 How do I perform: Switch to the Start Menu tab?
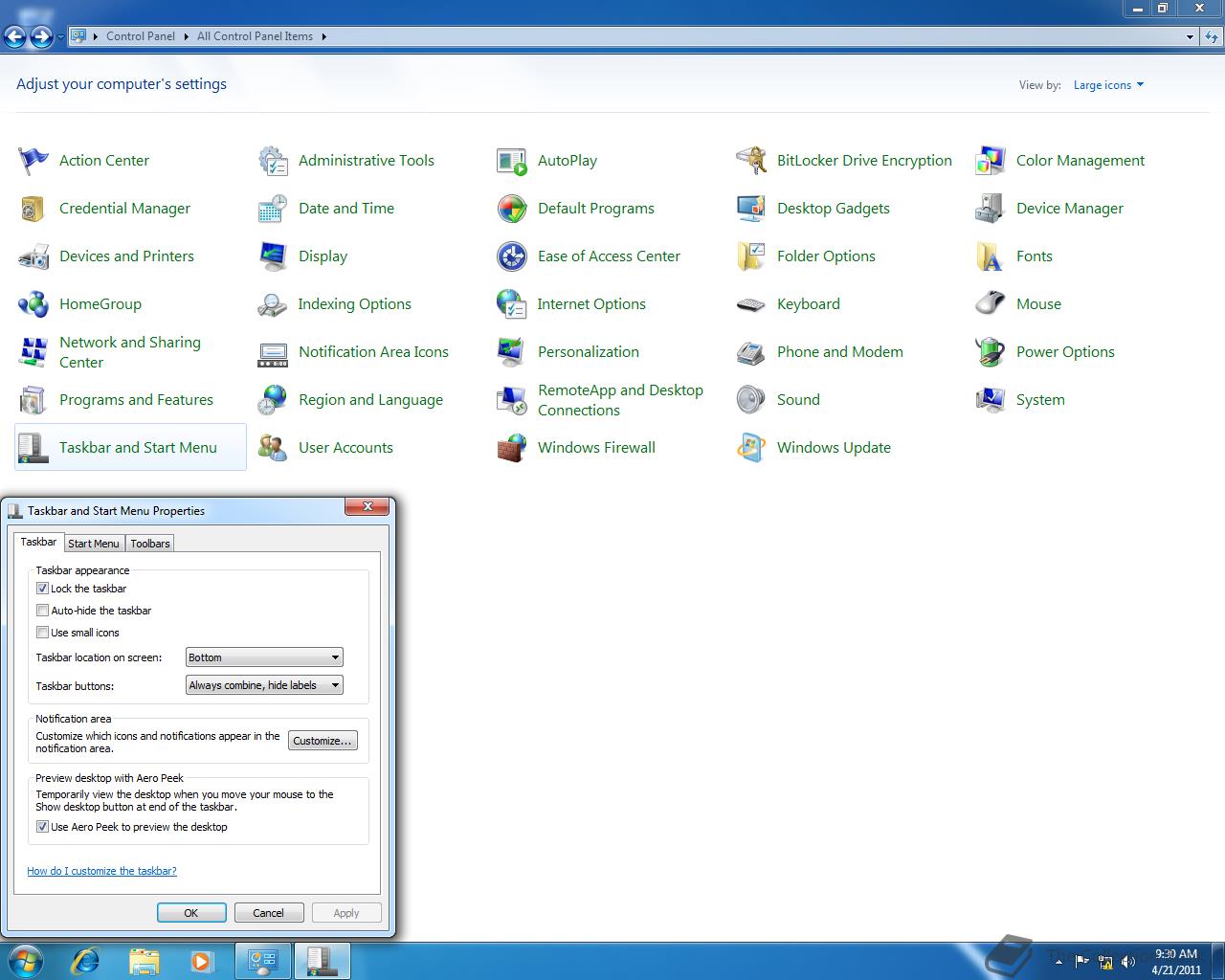click(94, 543)
